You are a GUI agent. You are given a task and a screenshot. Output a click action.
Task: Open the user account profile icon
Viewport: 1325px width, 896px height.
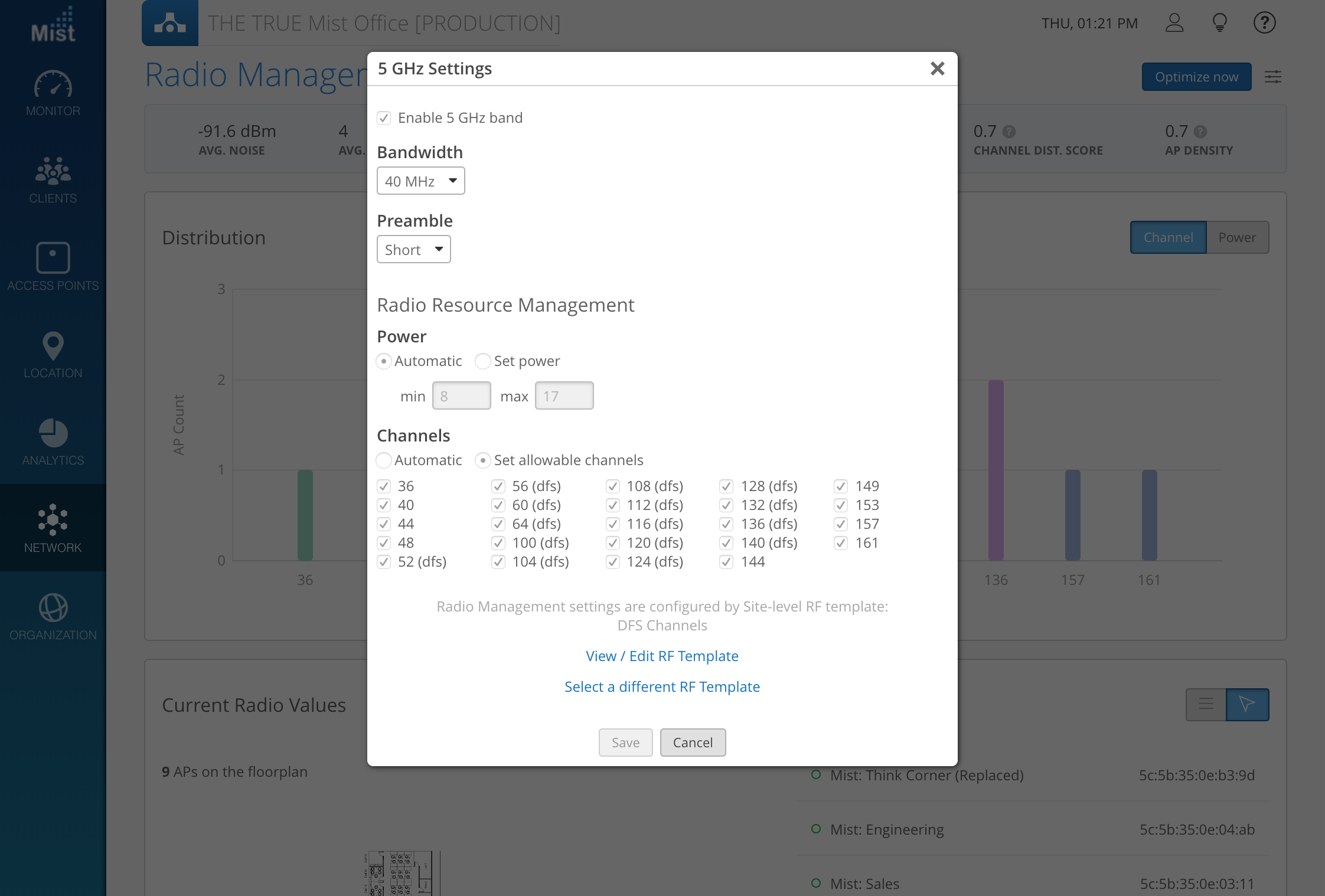coord(1174,23)
